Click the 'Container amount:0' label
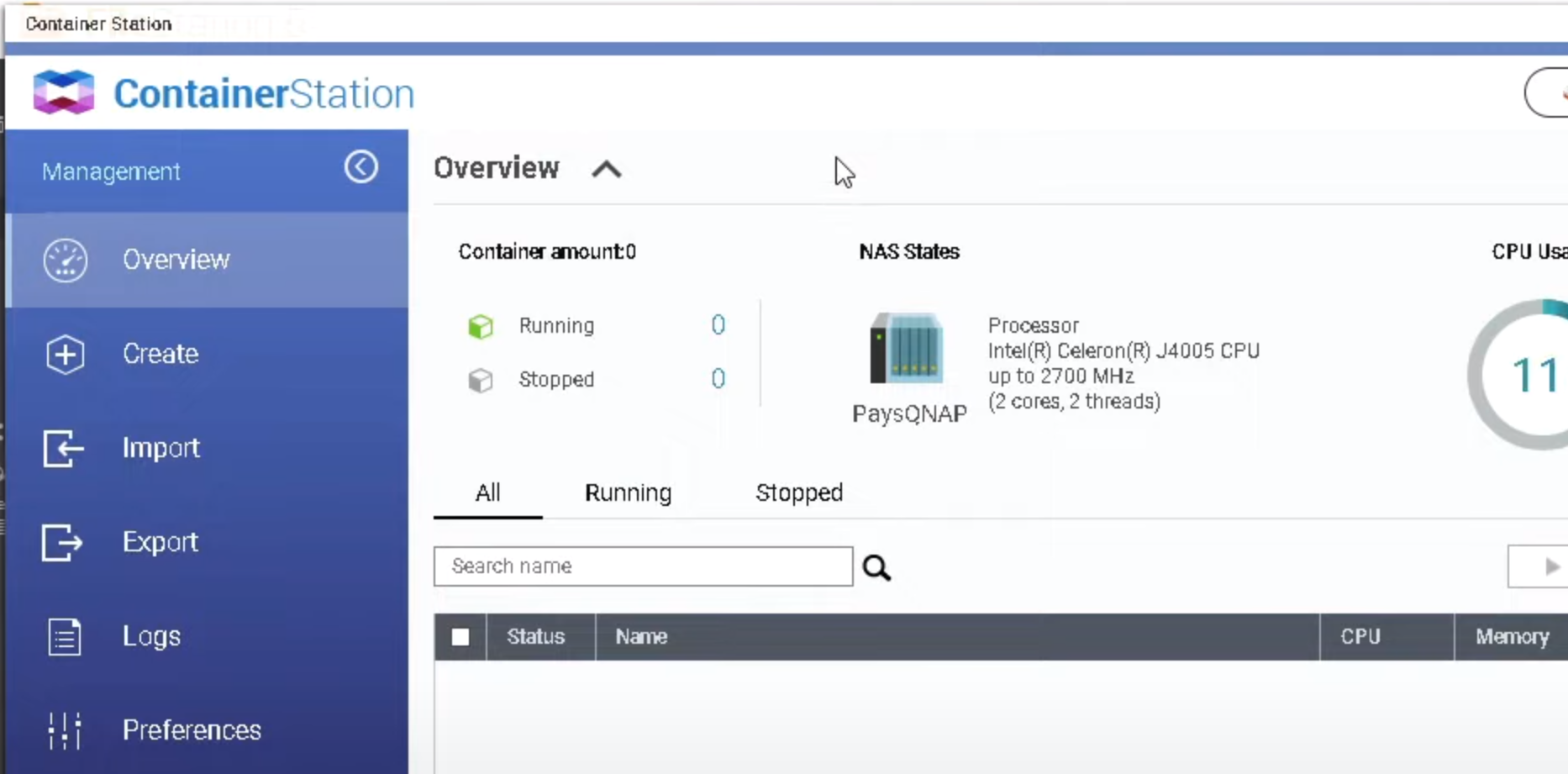The height and width of the screenshot is (774, 1568). [547, 252]
